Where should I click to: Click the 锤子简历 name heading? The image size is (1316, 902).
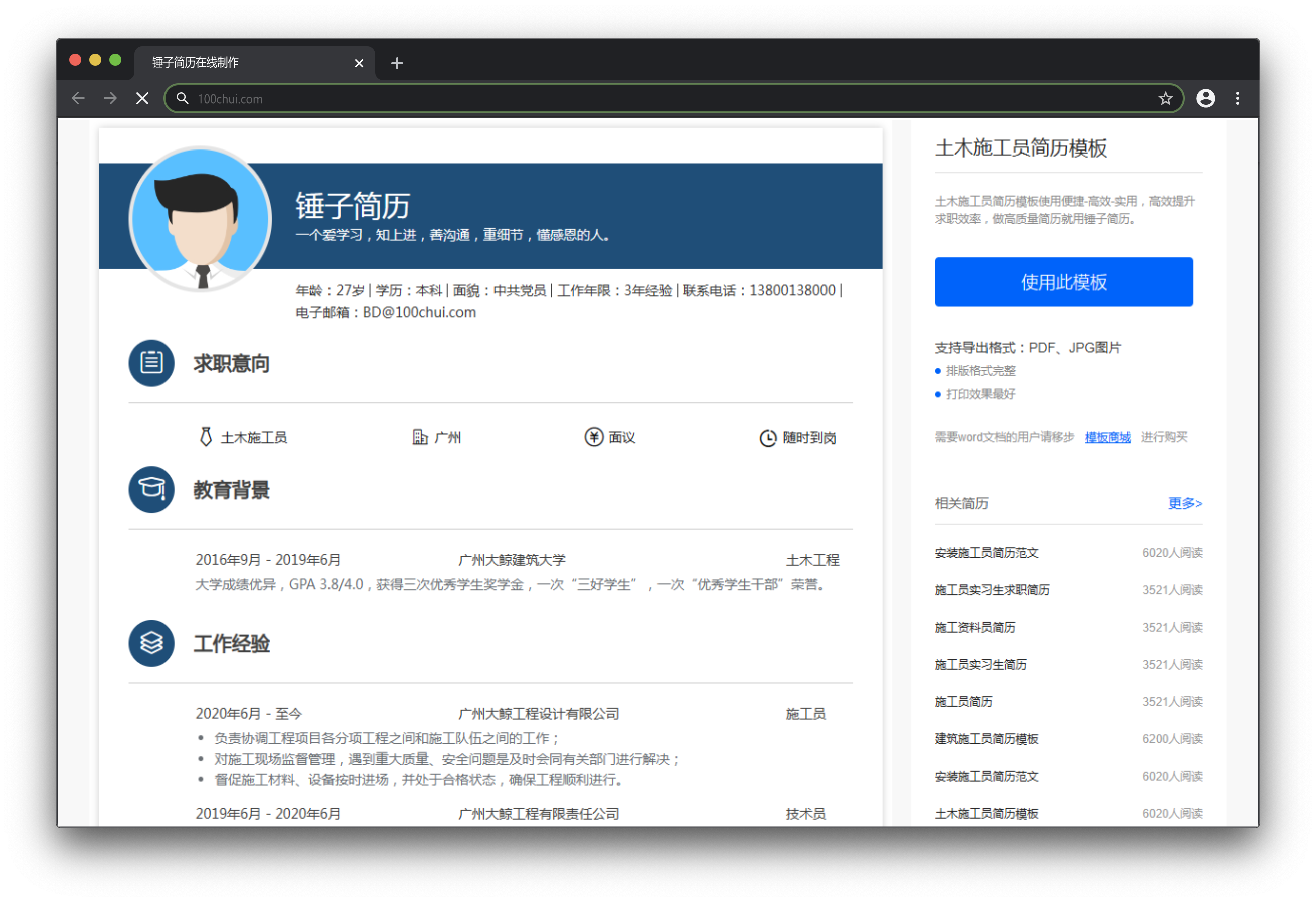[353, 205]
